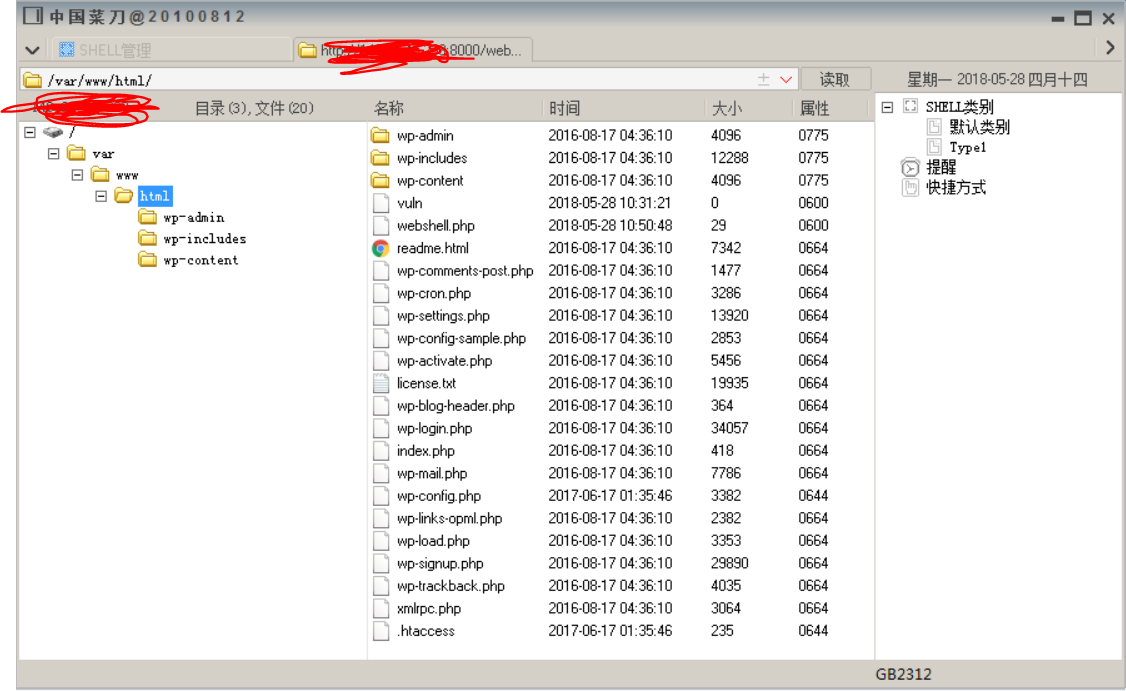
Task: Sort by the 属性 column header
Action: point(814,108)
